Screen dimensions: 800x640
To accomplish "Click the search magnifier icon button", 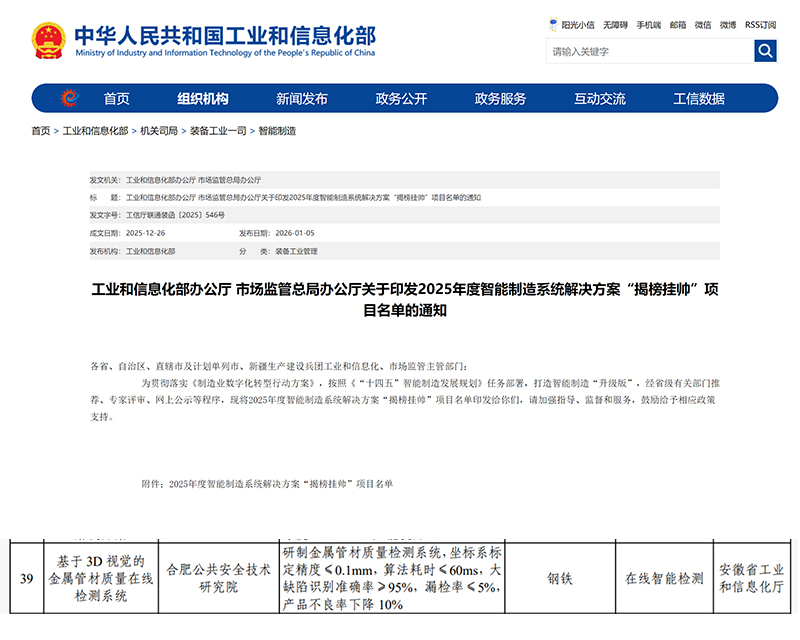I will 765,51.
